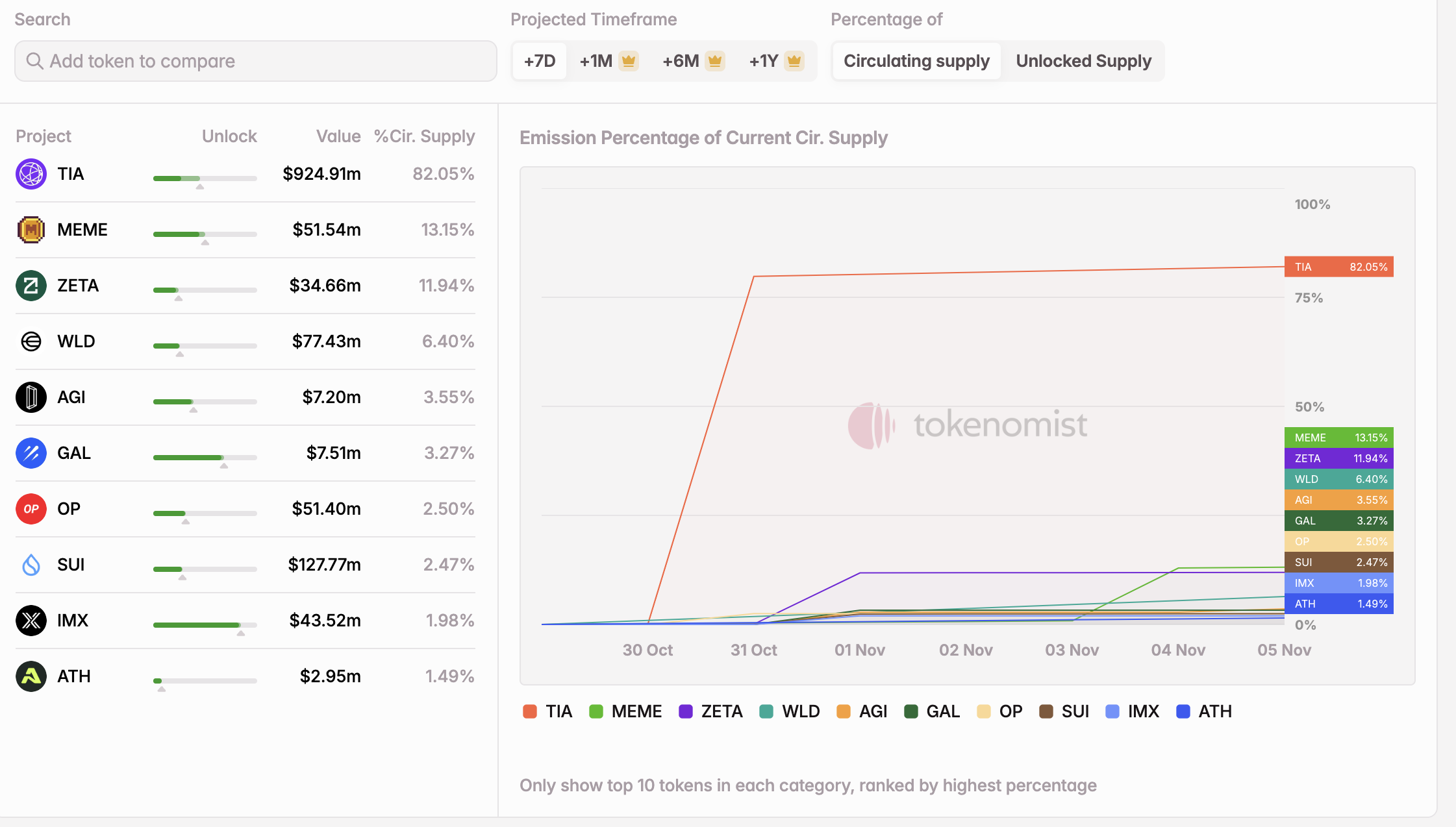Click the 05 Nov axis date label

(1284, 650)
